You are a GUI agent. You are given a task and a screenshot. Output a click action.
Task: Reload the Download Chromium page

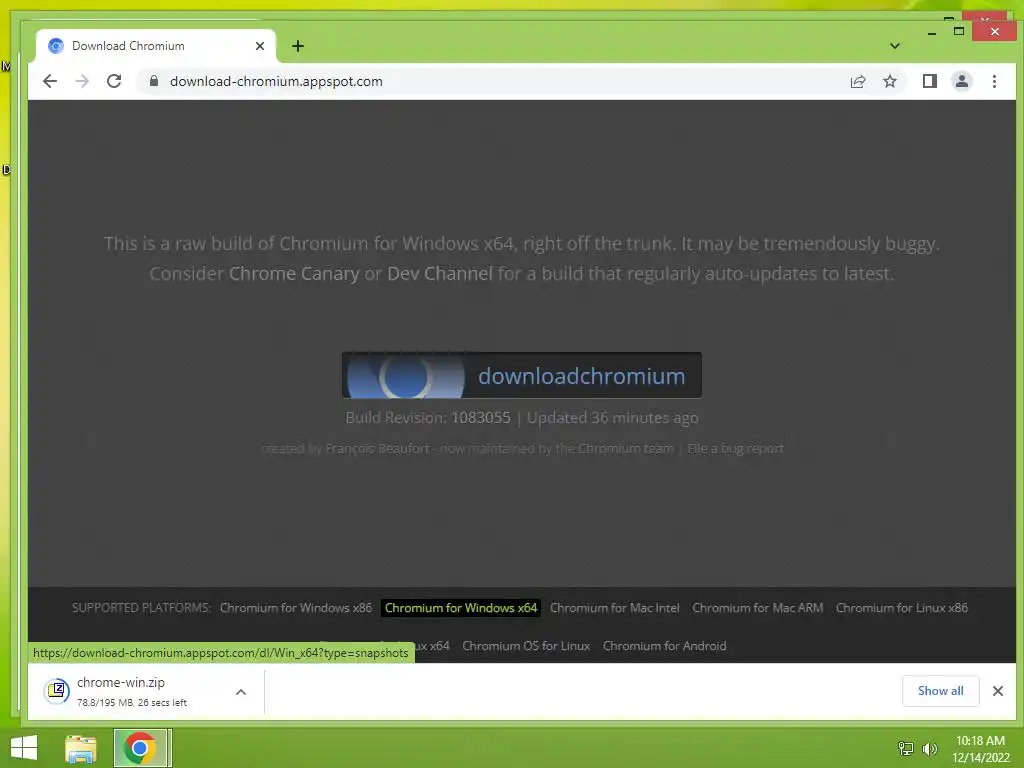pyautogui.click(x=114, y=81)
